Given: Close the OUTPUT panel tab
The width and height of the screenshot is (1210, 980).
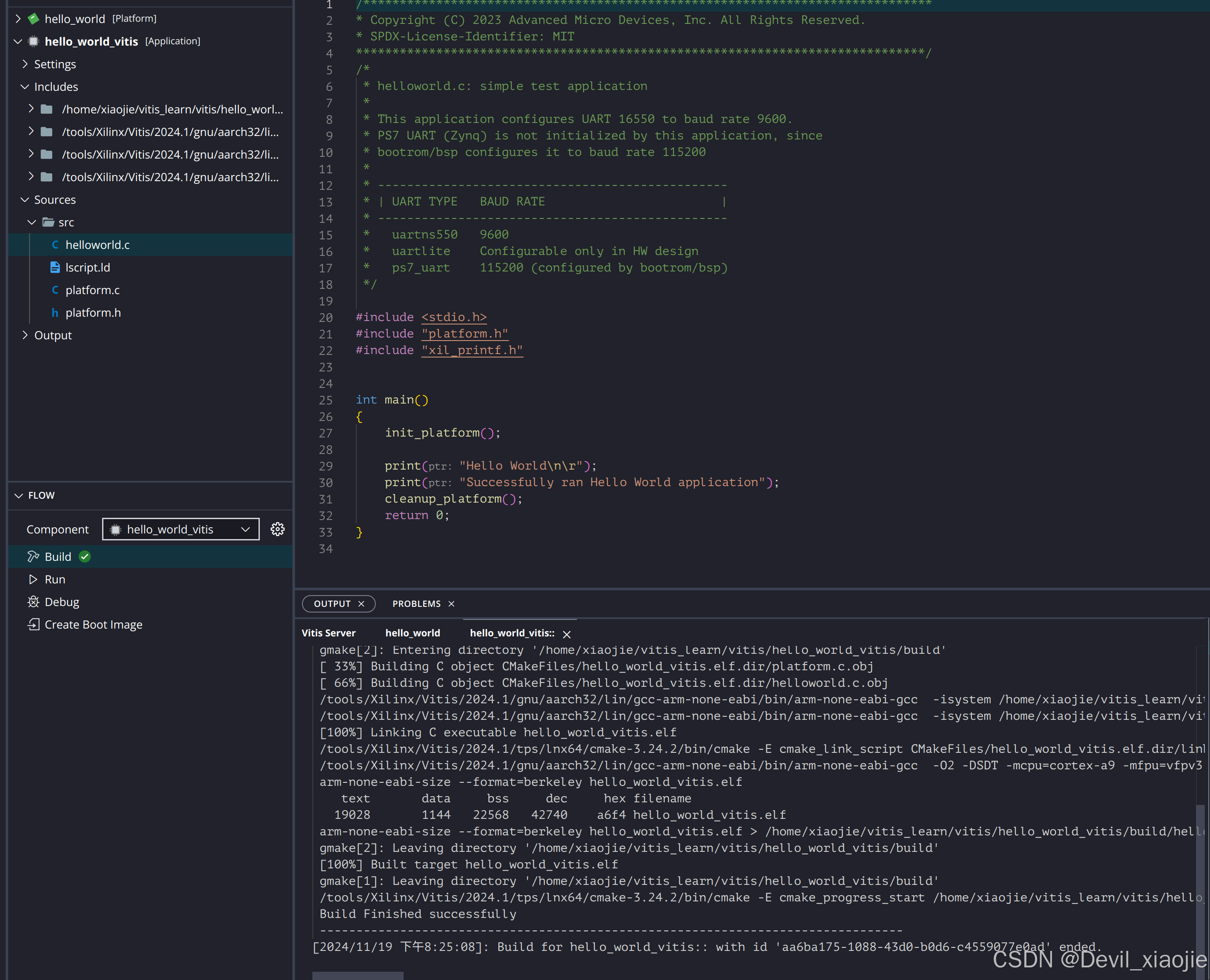Looking at the screenshot, I should coord(361,603).
